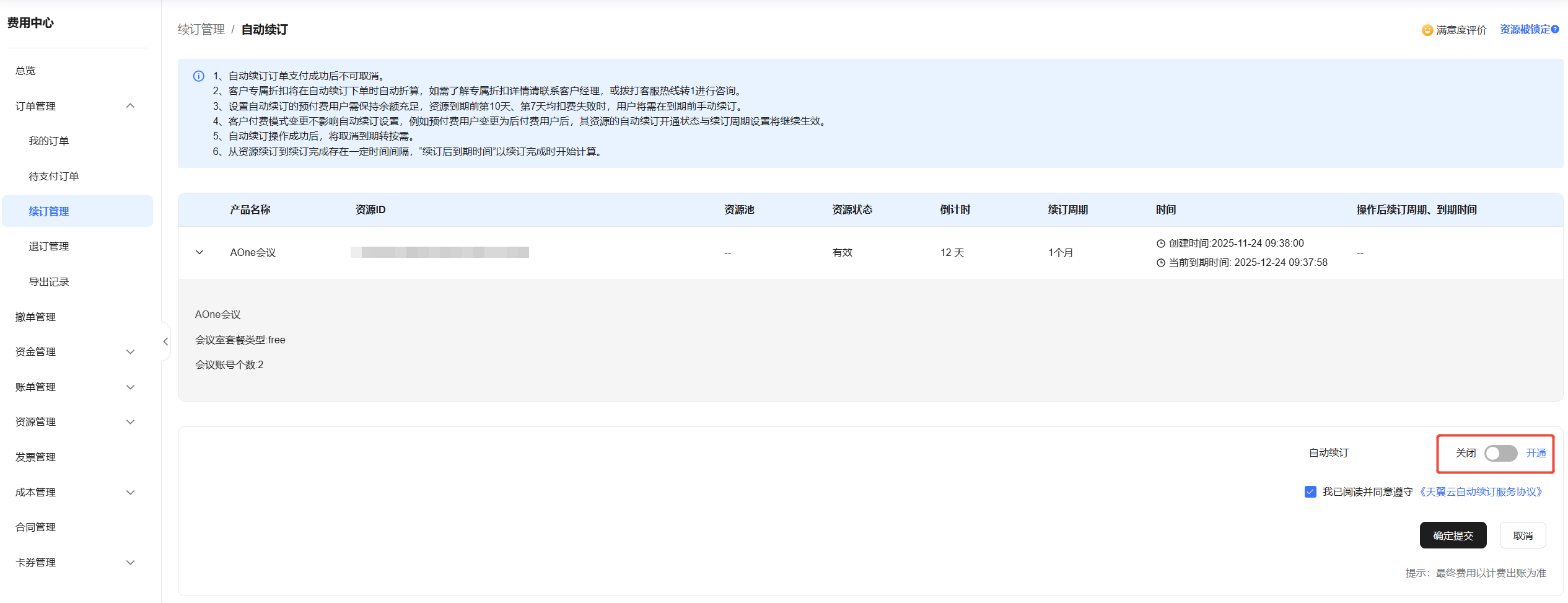The image size is (1568, 603).
Task: Collapse the 订单管理 menu group
Action: click(x=130, y=106)
